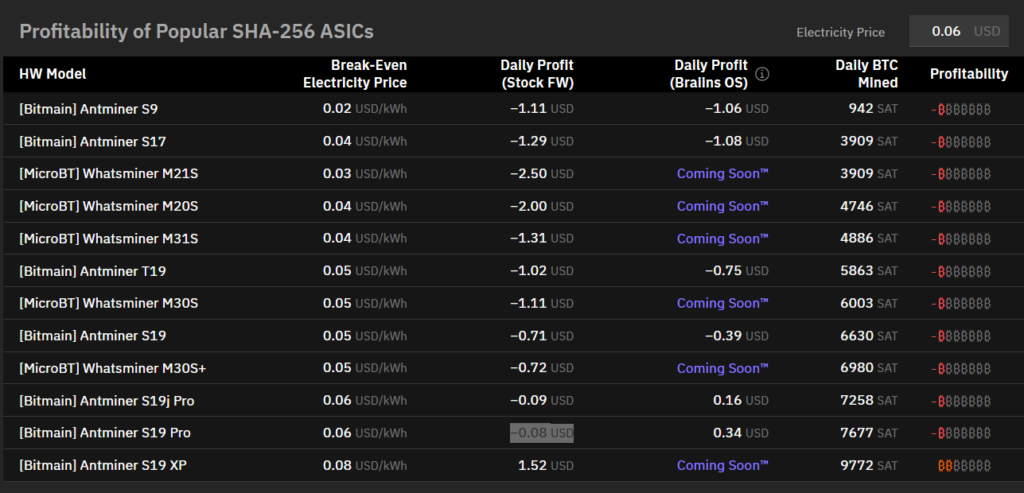Click the 0.08 USD/kWh break-even price
The height and width of the screenshot is (493, 1024).
(365, 466)
